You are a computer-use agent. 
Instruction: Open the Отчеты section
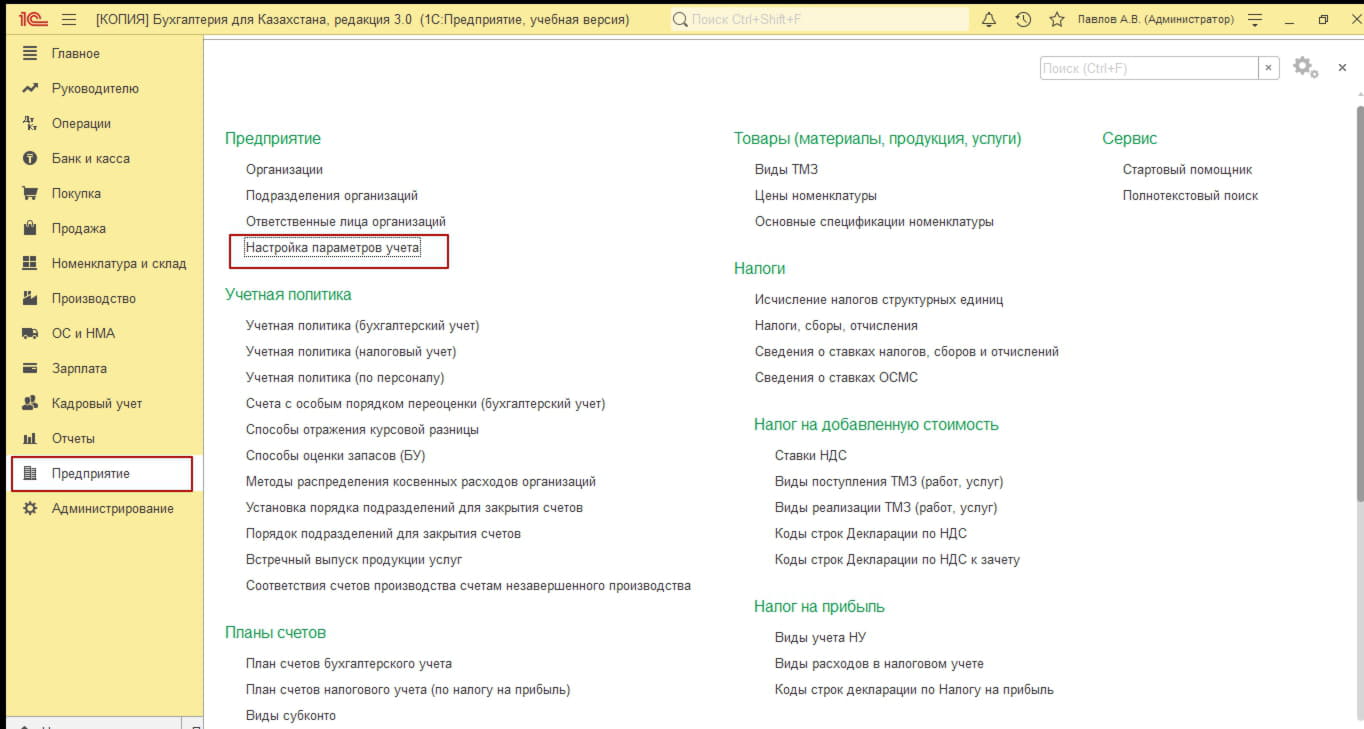click(73, 438)
